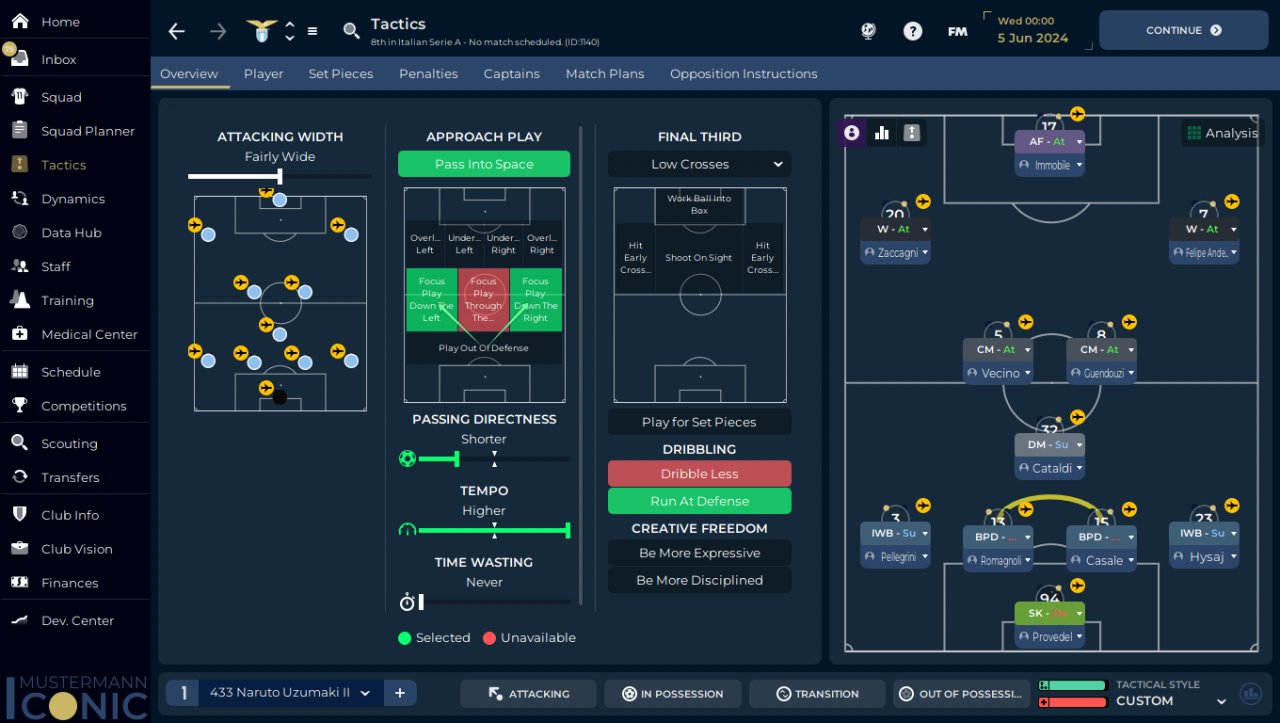Image resolution: width=1280 pixels, height=723 pixels.
Task: Click the back arrow in the header
Action: coord(177,31)
